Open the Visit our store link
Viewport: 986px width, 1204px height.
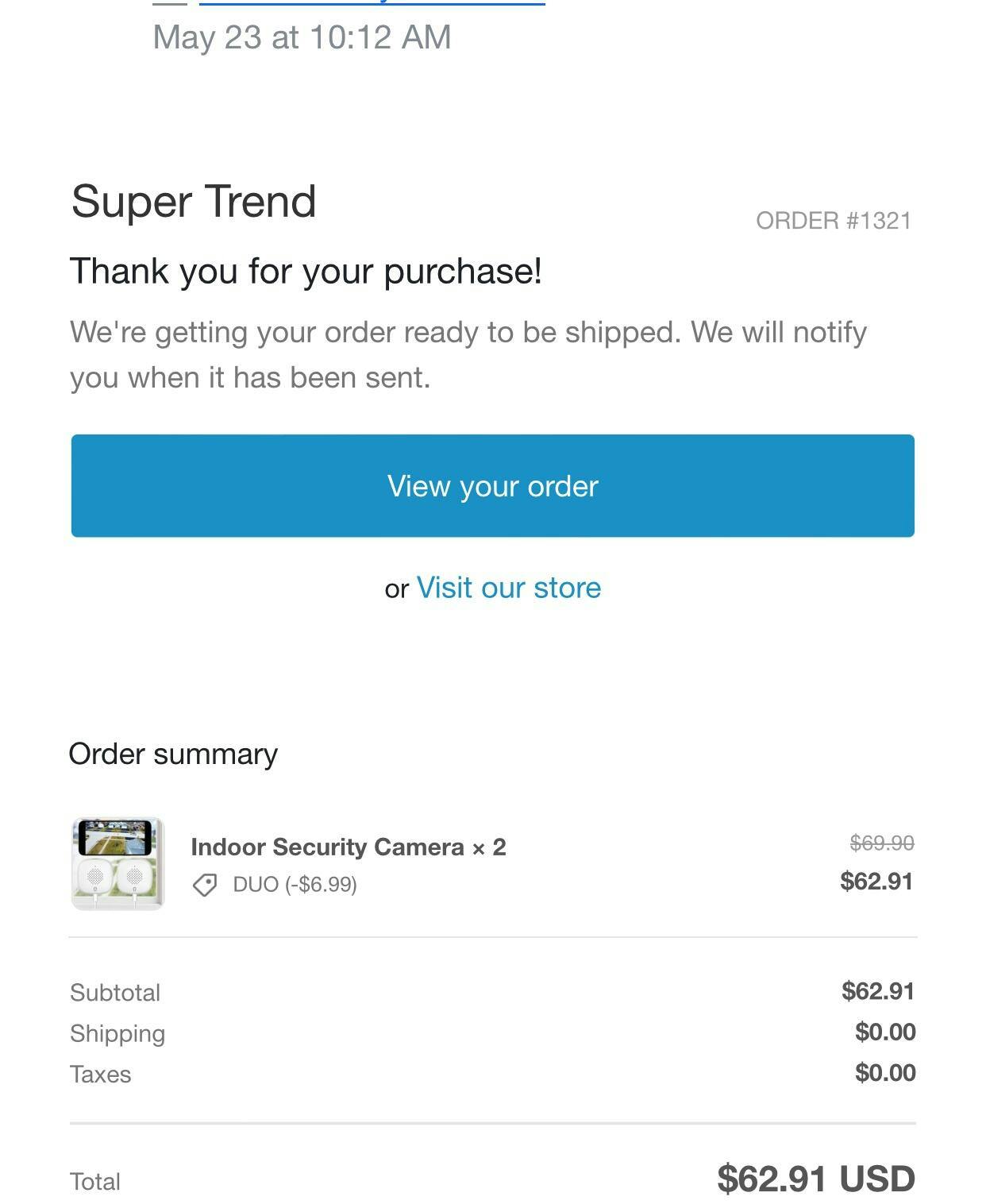(509, 588)
